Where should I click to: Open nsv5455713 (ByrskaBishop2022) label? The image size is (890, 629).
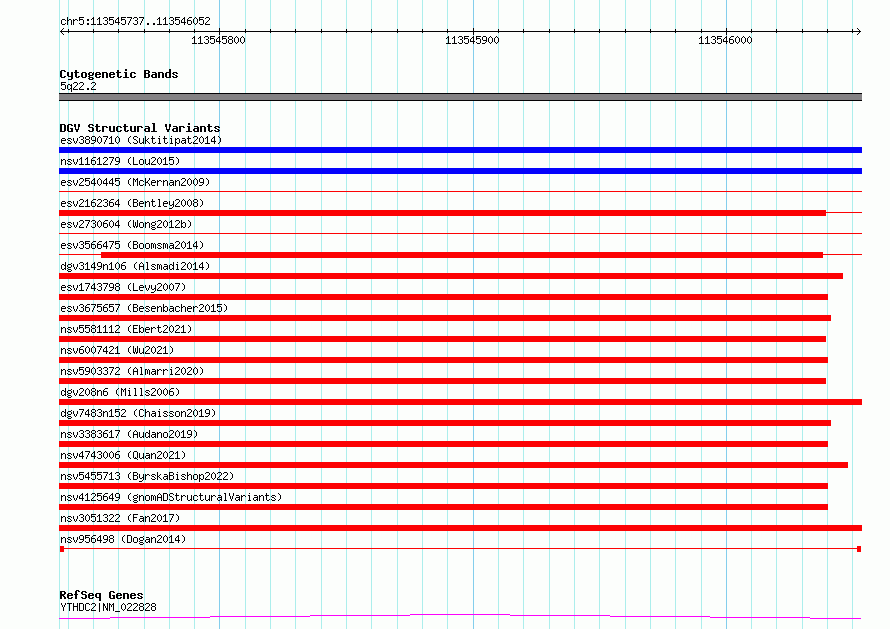pyautogui.click(x=147, y=476)
